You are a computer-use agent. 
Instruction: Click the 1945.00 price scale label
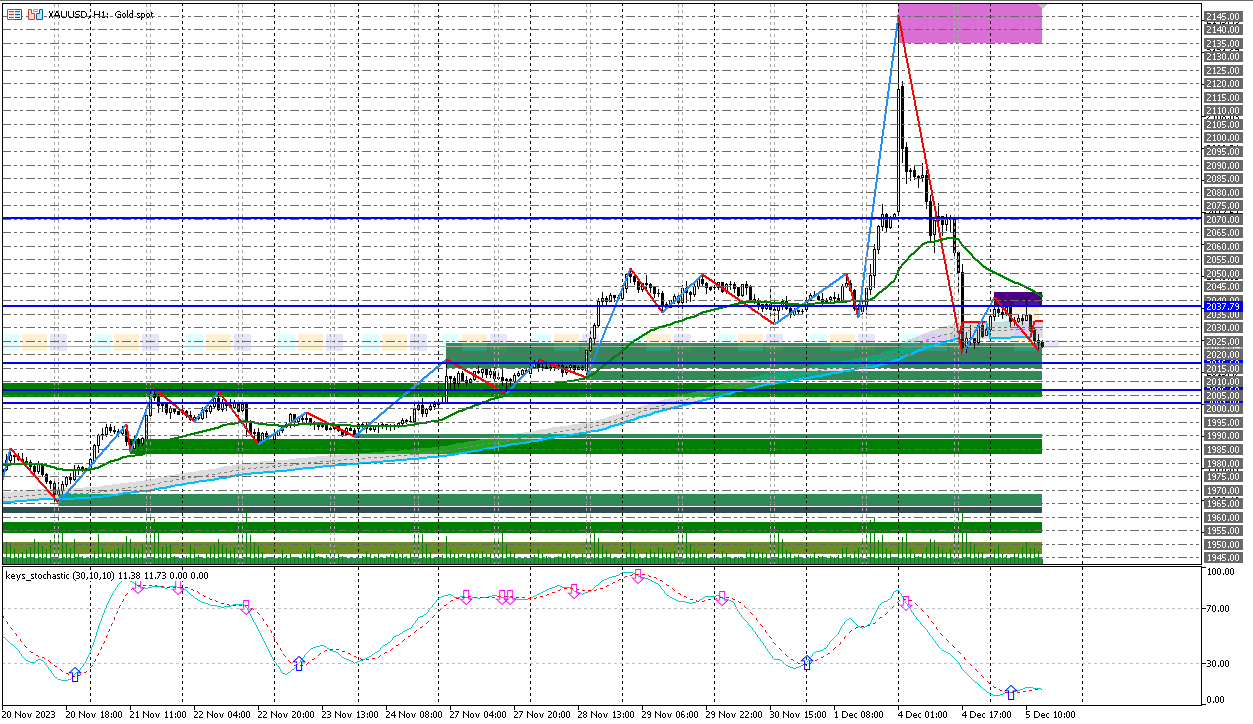click(1224, 558)
